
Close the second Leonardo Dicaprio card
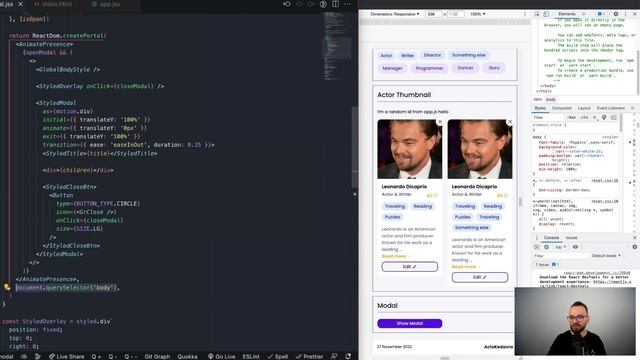coord(510,122)
